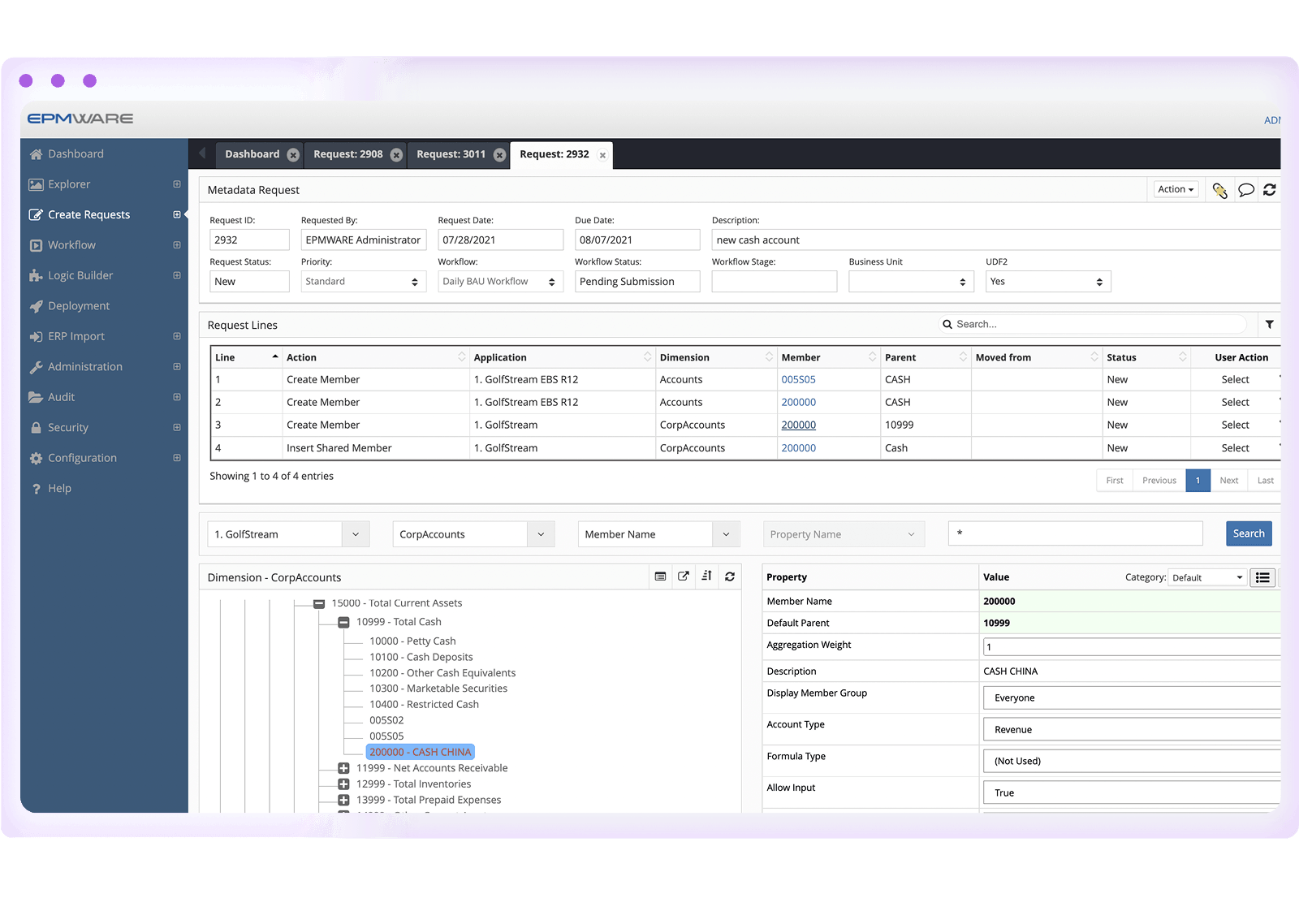This screenshot has width=1299, height=924.
Task: Open dimension in pop-out window icon
Action: pos(684,576)
